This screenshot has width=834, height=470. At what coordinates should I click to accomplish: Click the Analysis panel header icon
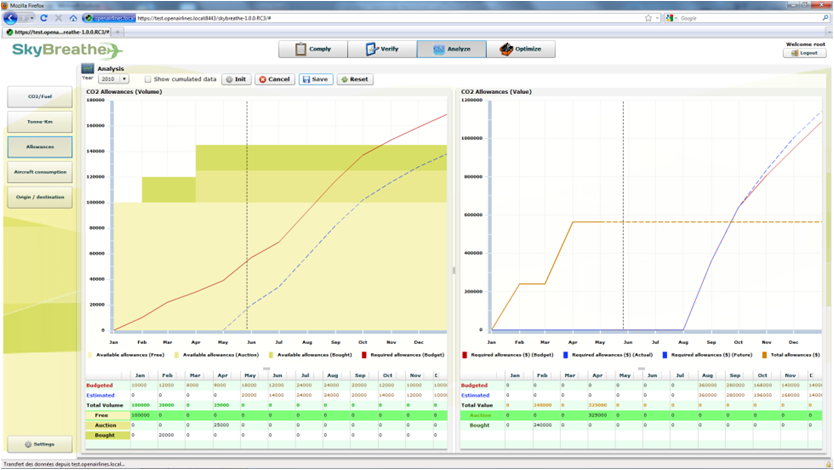pos(87,69)
